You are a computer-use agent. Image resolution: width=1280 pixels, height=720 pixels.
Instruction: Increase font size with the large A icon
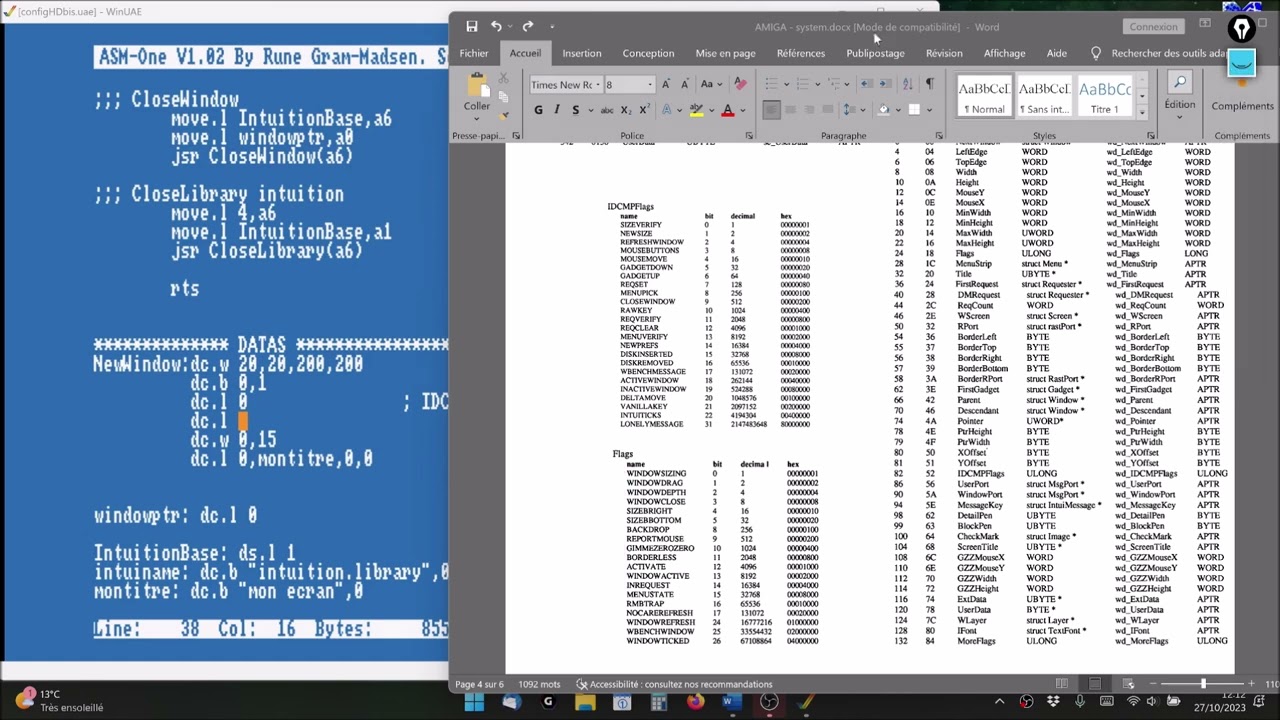(x=667, y=85)
